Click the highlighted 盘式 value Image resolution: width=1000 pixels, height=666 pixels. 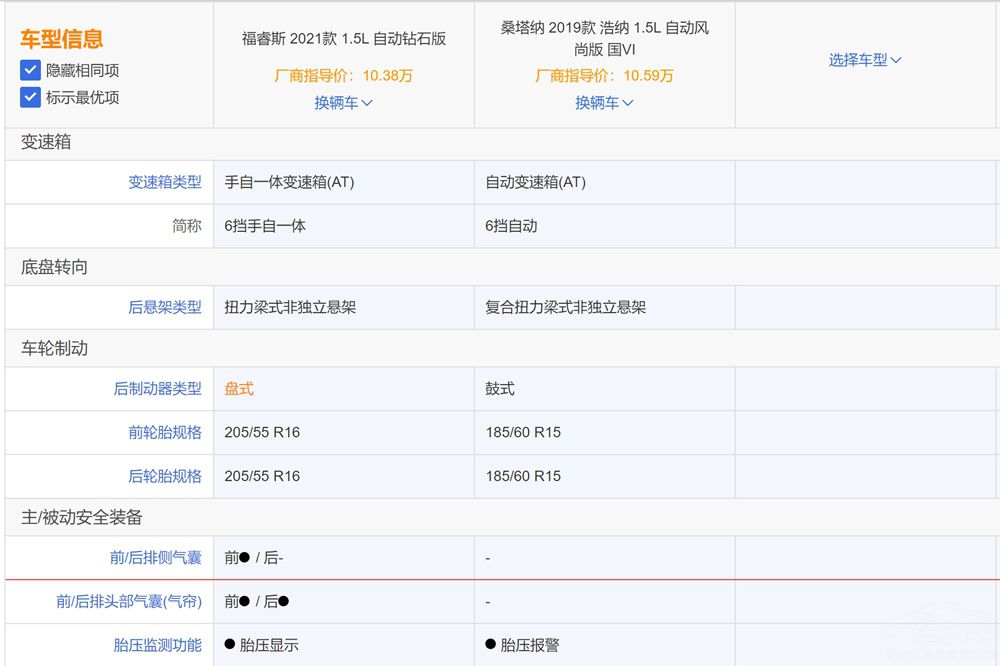239,388
